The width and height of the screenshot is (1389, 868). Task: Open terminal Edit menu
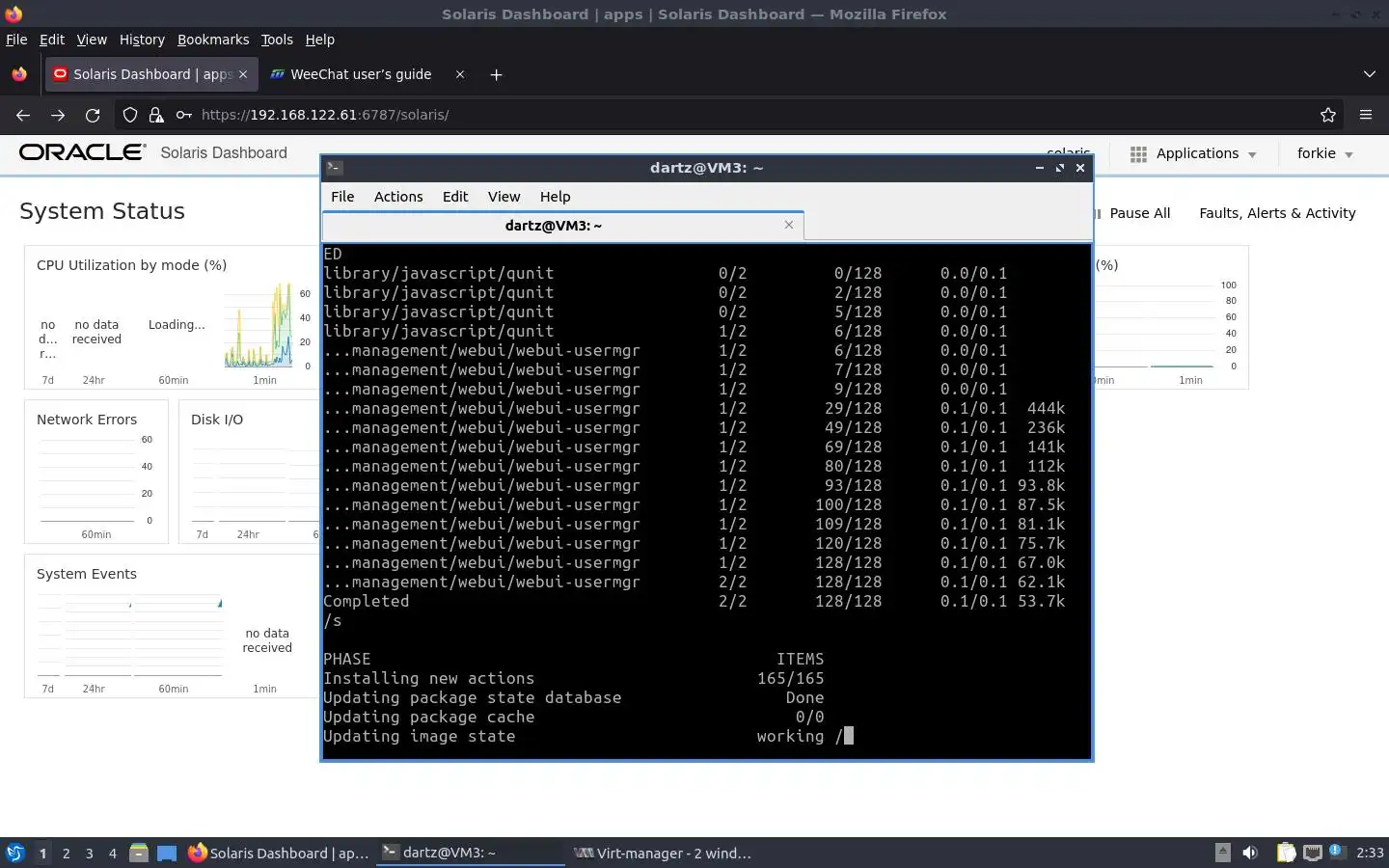click(455, 197)
